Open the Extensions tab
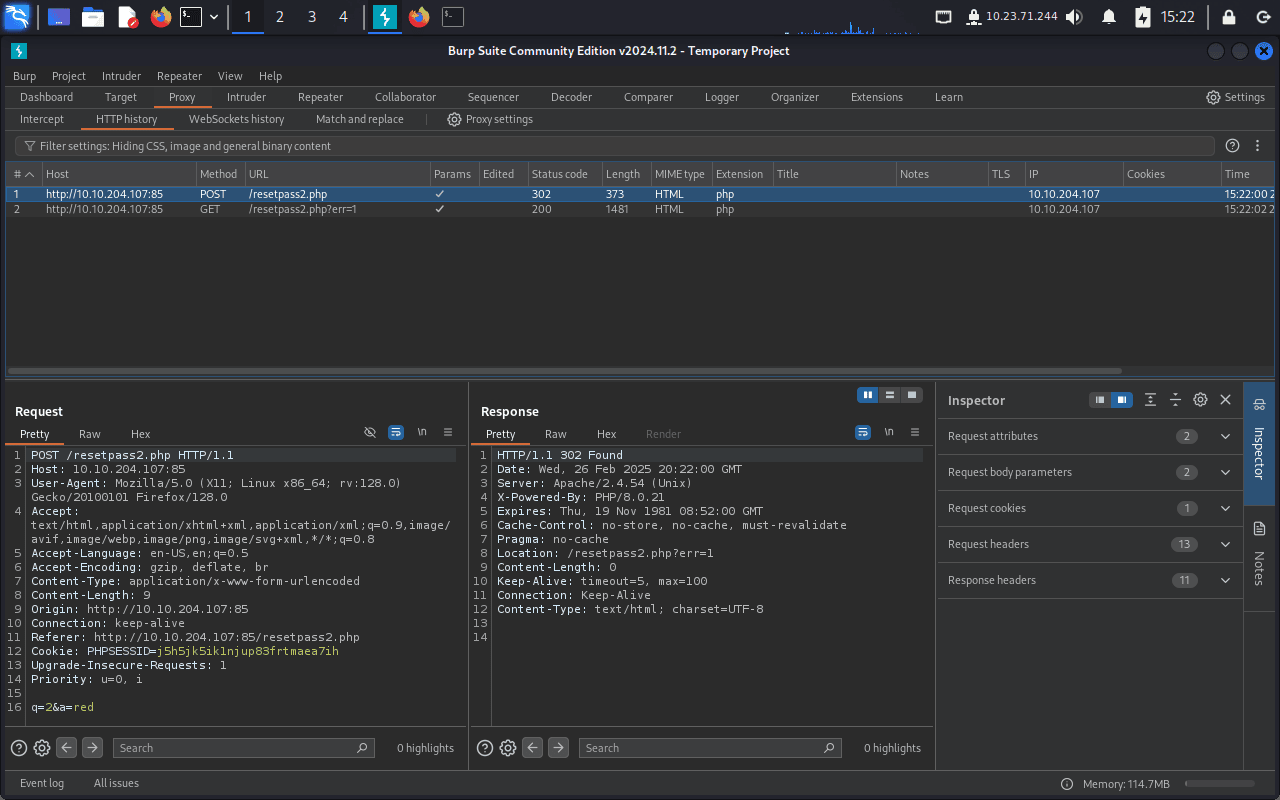 pyautogui.click(x=877, y=97)
